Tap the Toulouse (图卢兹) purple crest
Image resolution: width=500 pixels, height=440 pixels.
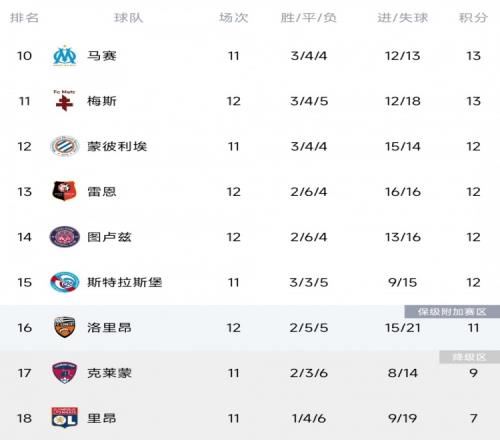[x=65, y=237]
